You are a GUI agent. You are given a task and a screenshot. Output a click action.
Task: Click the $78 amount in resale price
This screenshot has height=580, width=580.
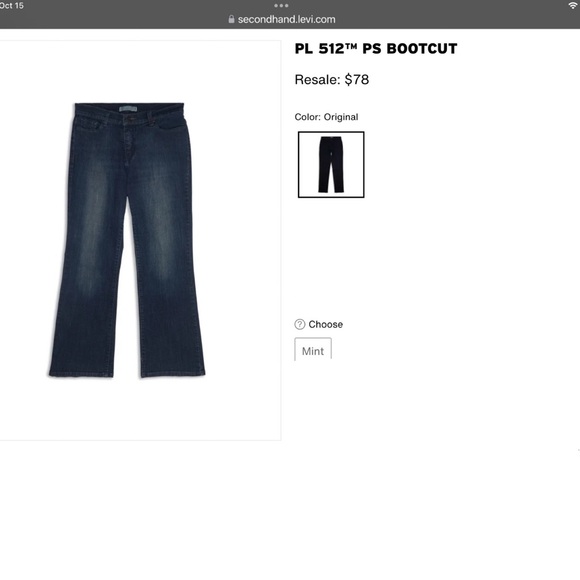tap(357, 80)
